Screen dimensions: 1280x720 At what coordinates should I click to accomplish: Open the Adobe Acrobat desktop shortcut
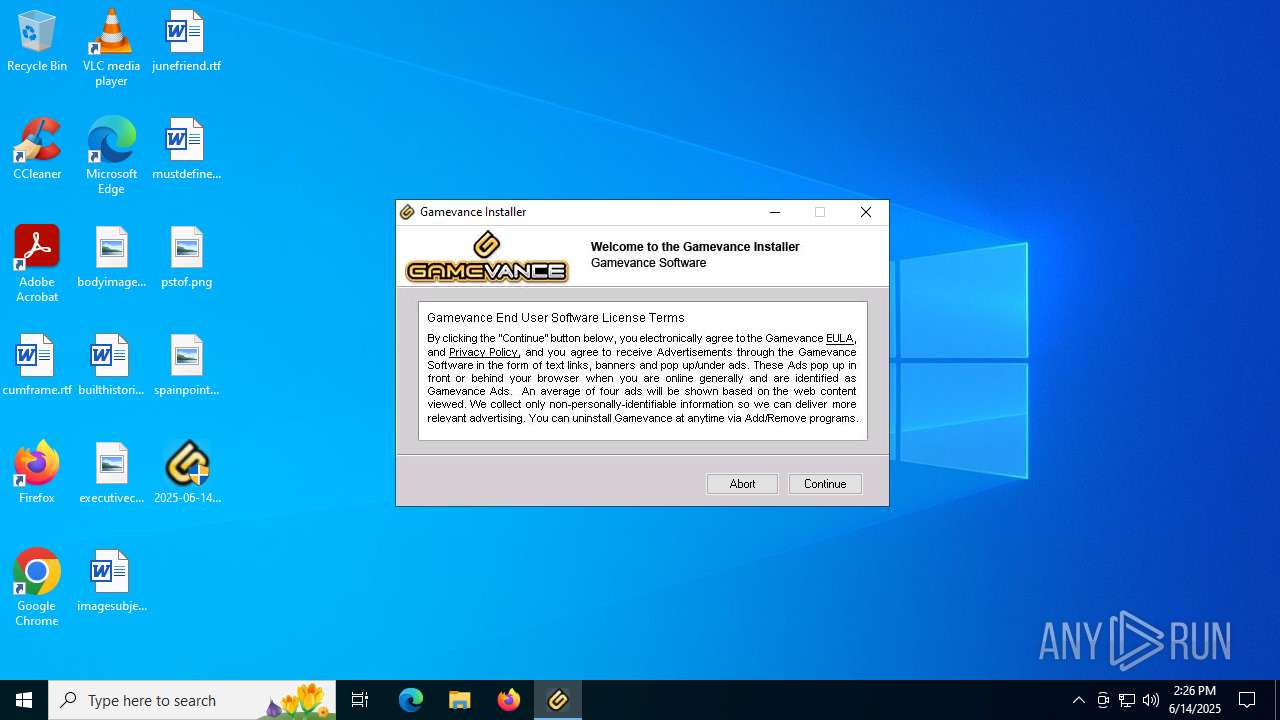point(37,264)
